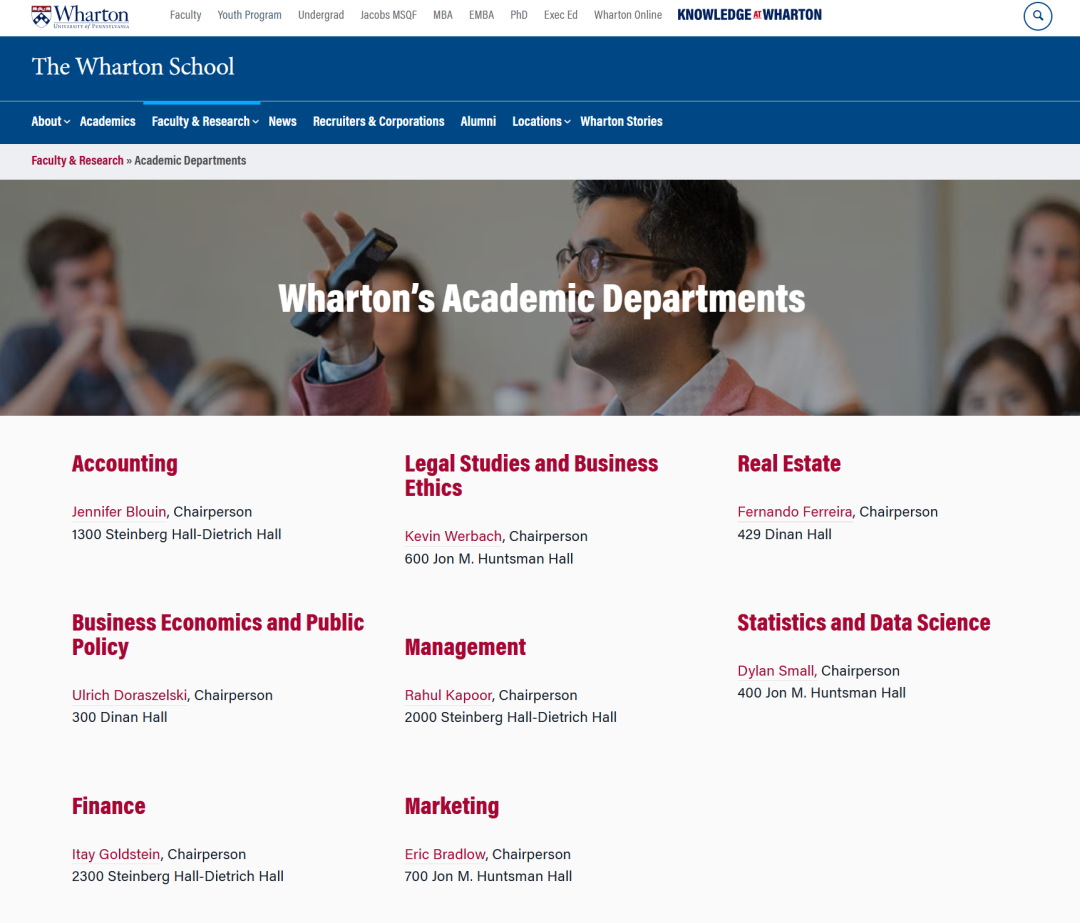Open the Real Estate department heading
Screen dimensions: 1080x923
(789, 464)
